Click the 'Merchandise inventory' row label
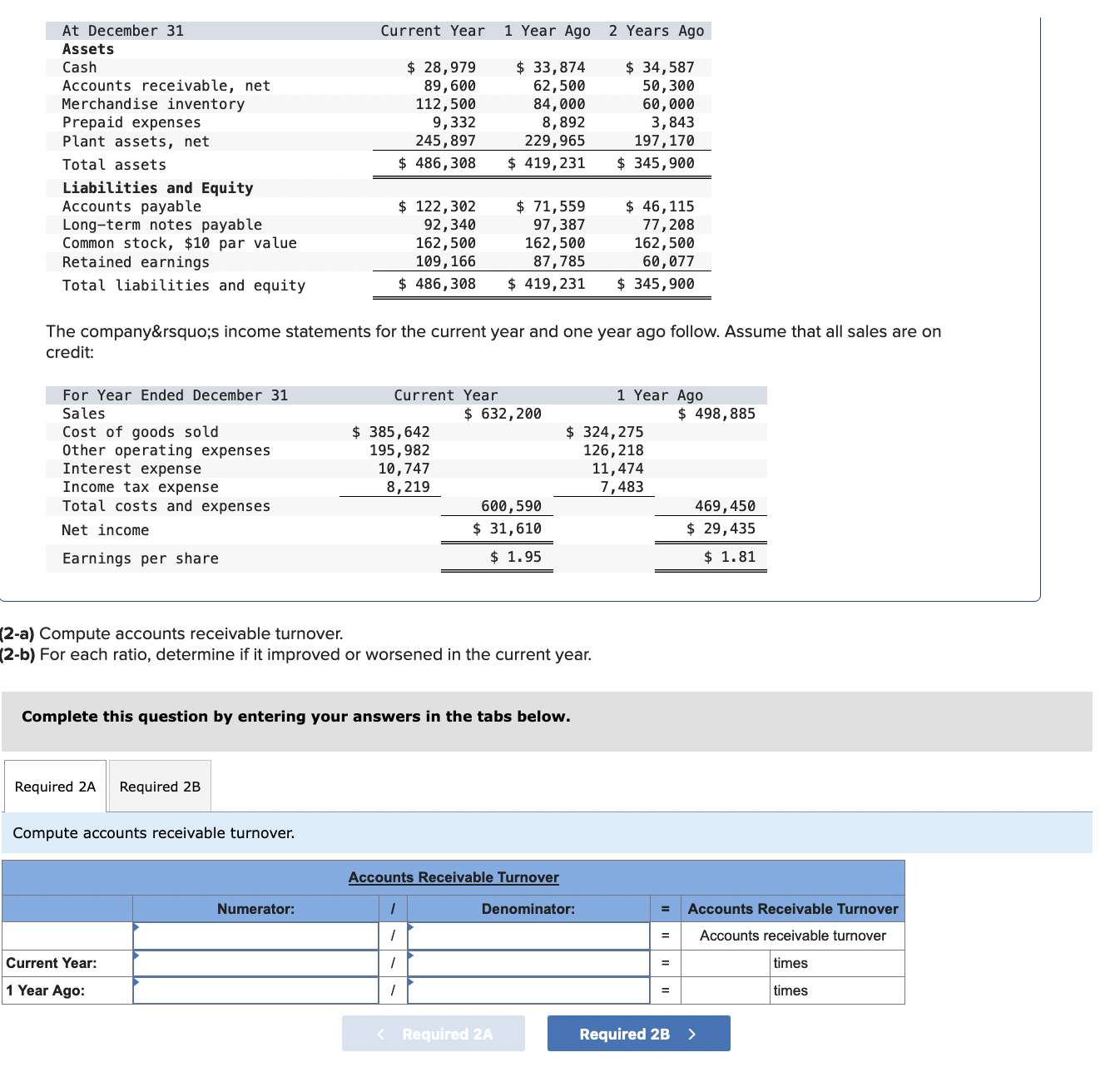Image resolution: width=1120 pixels, height=1082 pixels. pyautogui.click(x=153, y=104)
